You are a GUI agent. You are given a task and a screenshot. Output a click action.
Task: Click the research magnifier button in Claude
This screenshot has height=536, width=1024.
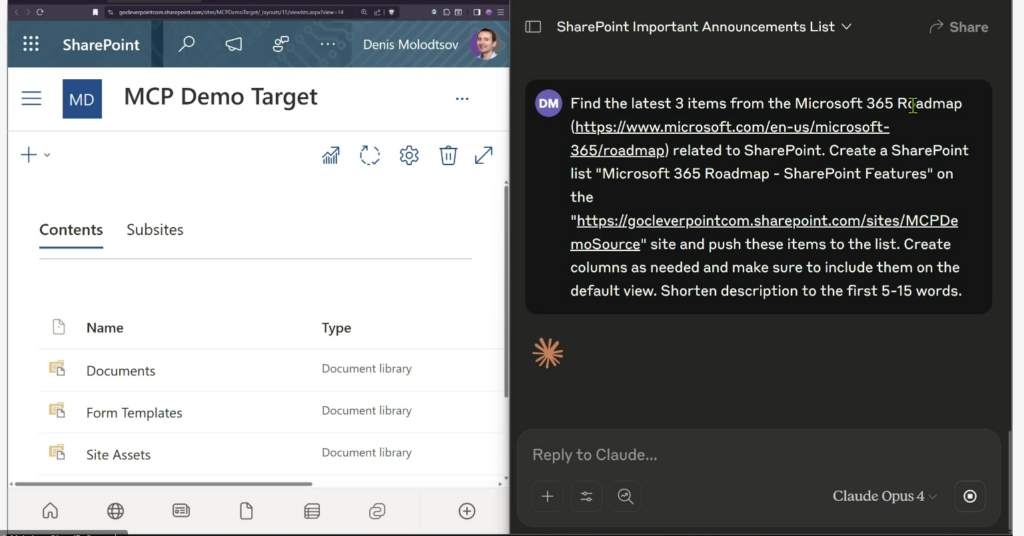click(626, 496)
